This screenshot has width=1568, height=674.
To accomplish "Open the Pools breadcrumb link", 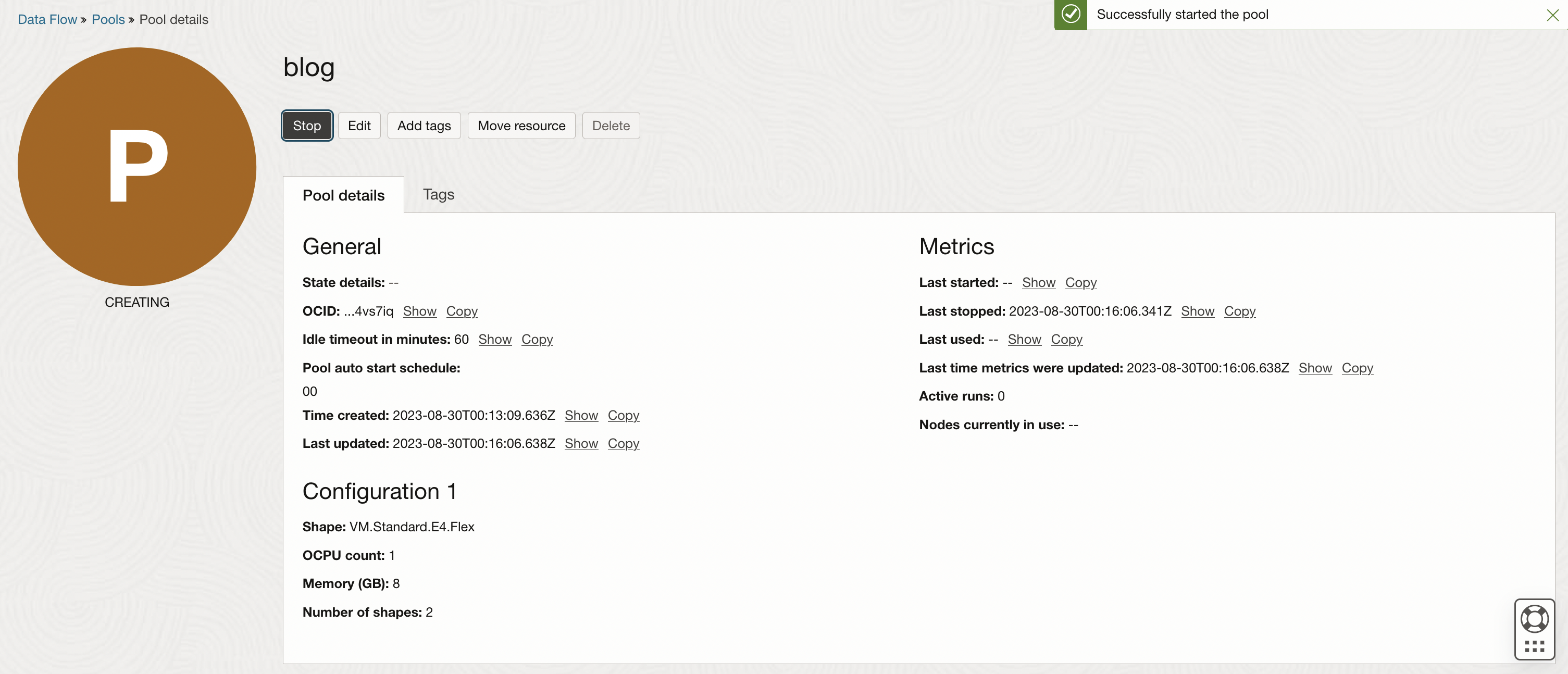I will [108, 19].
